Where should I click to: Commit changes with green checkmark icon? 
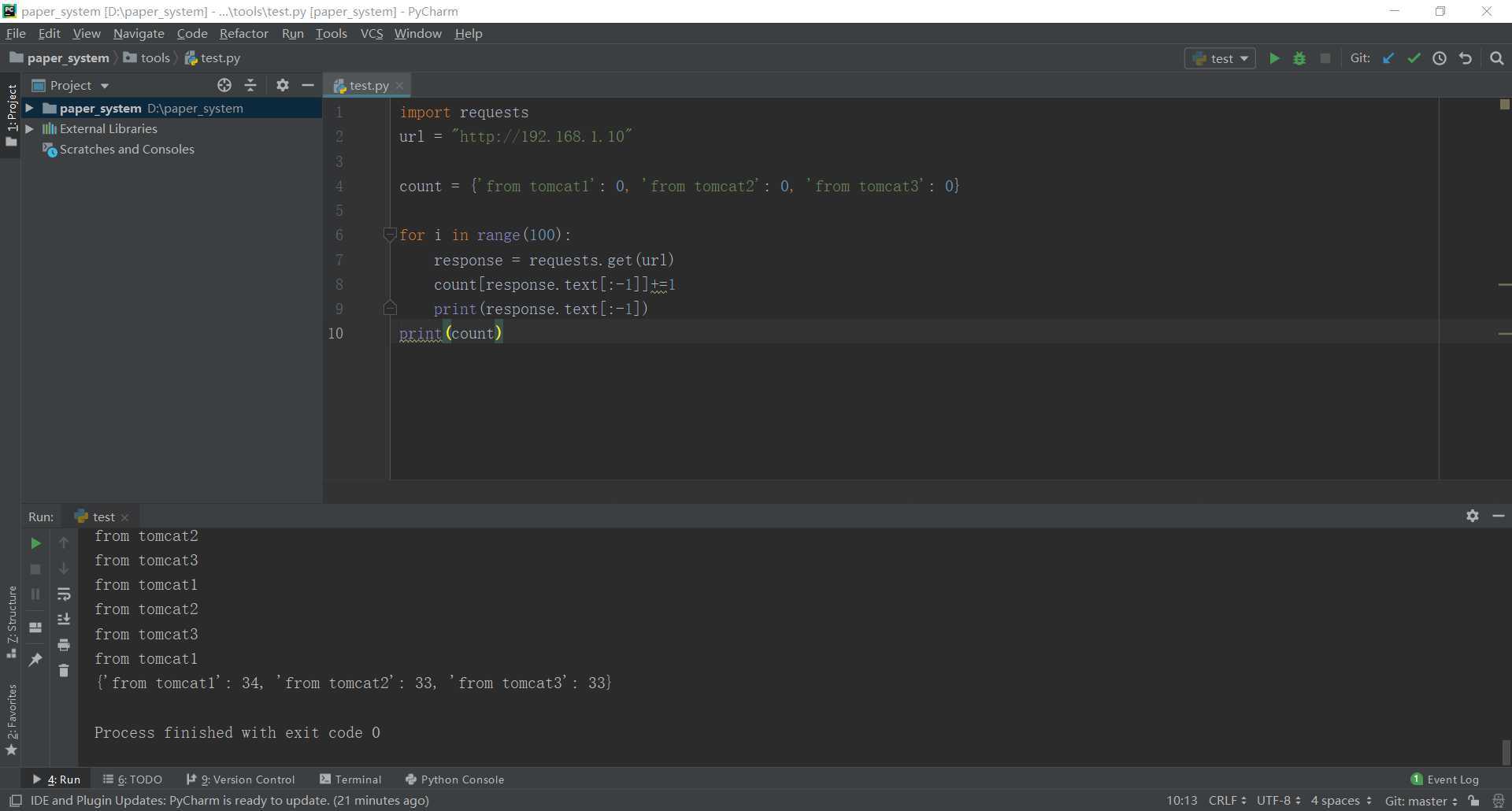(x=1414, y=58)
